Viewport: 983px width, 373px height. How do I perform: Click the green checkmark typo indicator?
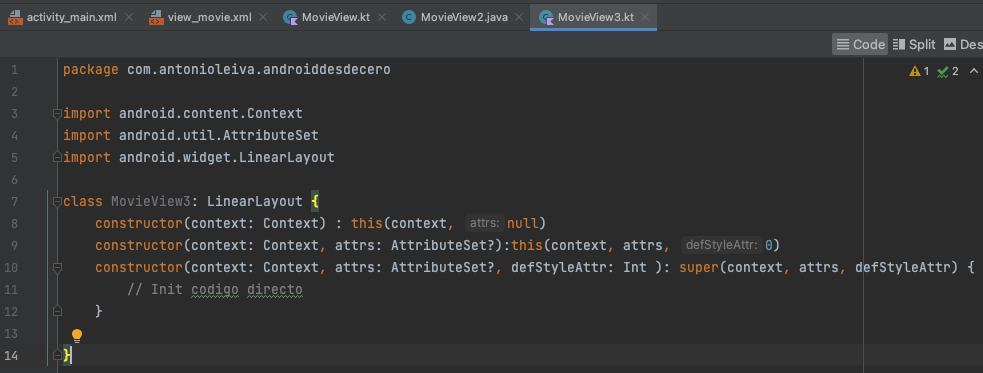(942, 71)
